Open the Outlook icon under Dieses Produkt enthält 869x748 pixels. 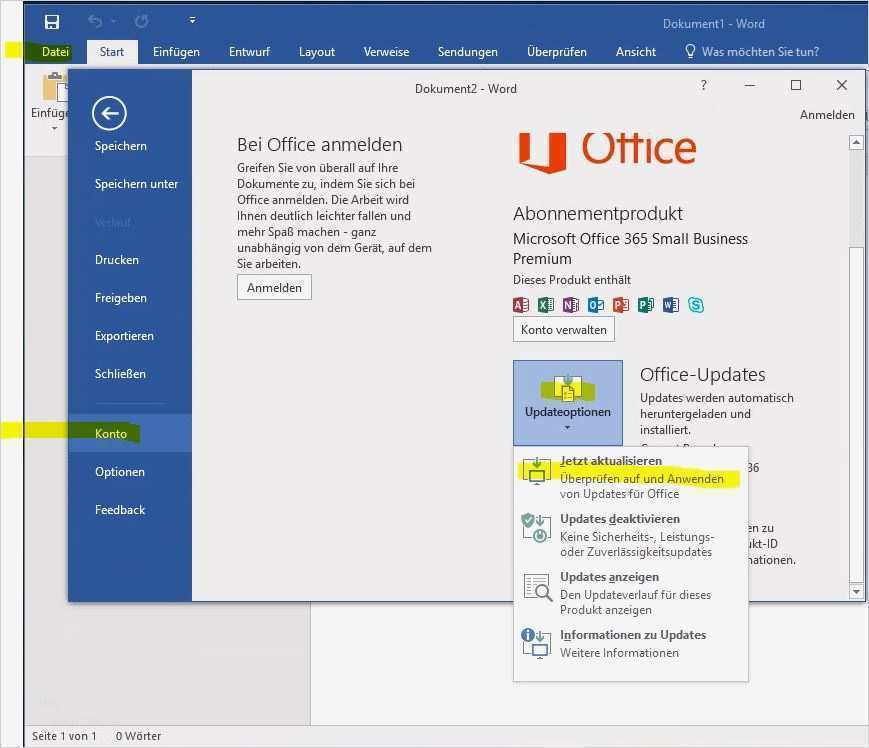[x=596, y=305]
